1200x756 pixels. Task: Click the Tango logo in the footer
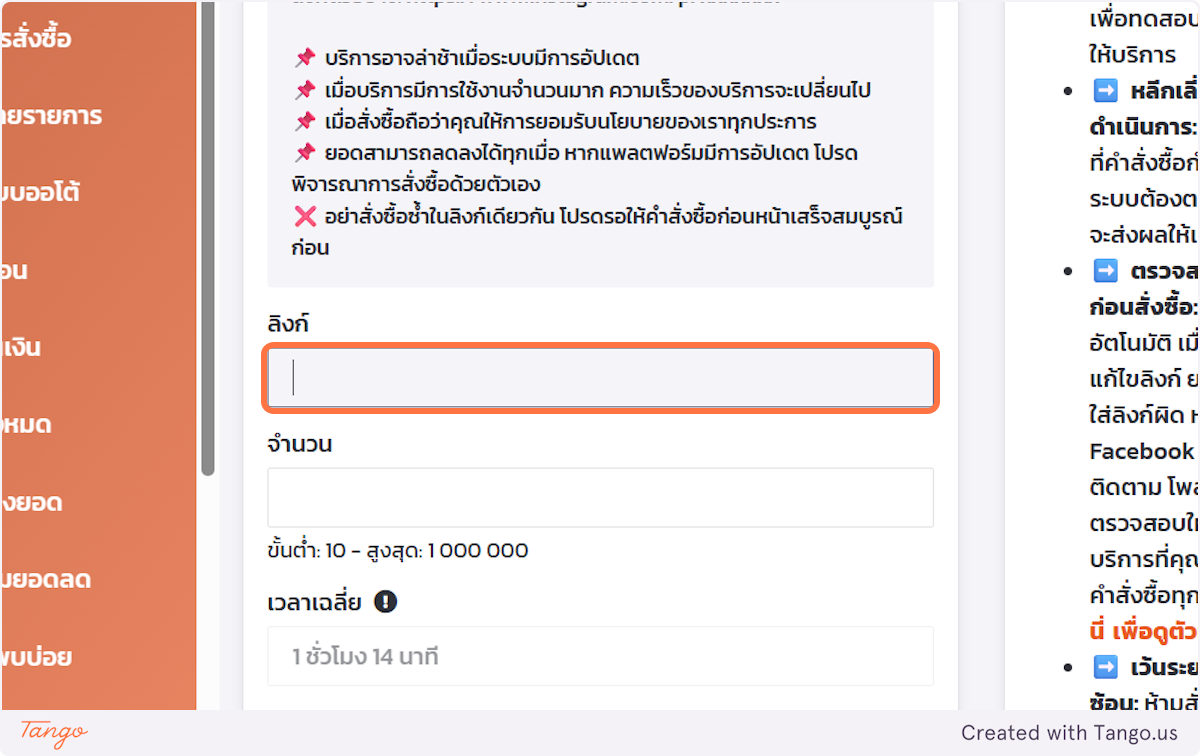tap(54, 732)
